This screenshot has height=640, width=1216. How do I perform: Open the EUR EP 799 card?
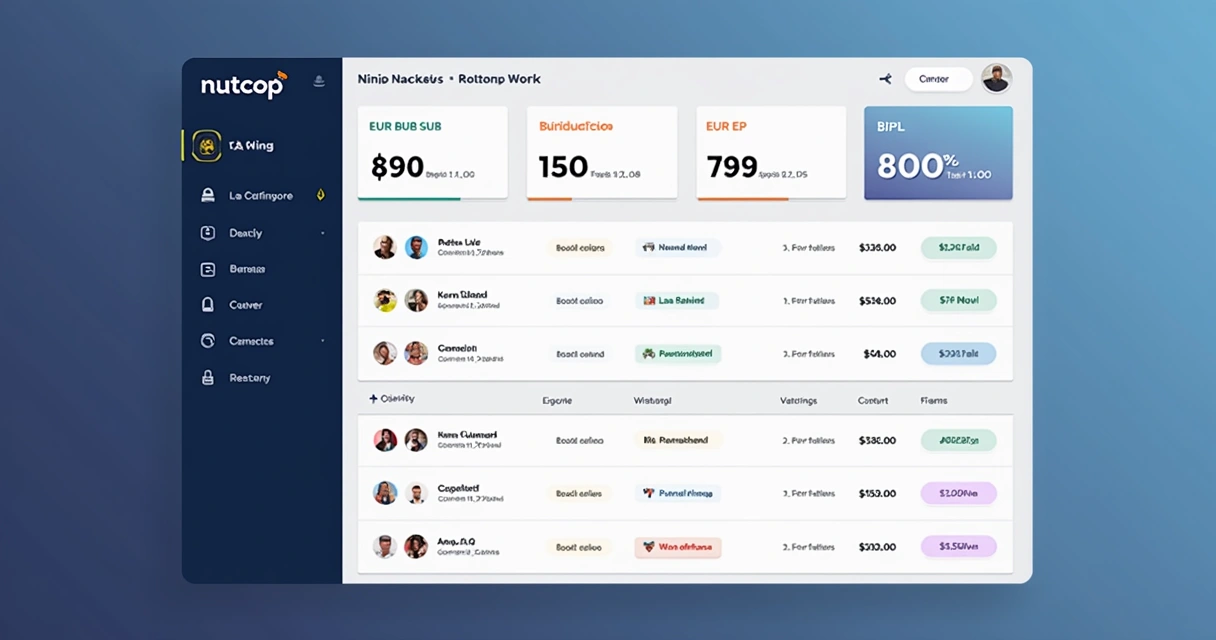[771, 153]
